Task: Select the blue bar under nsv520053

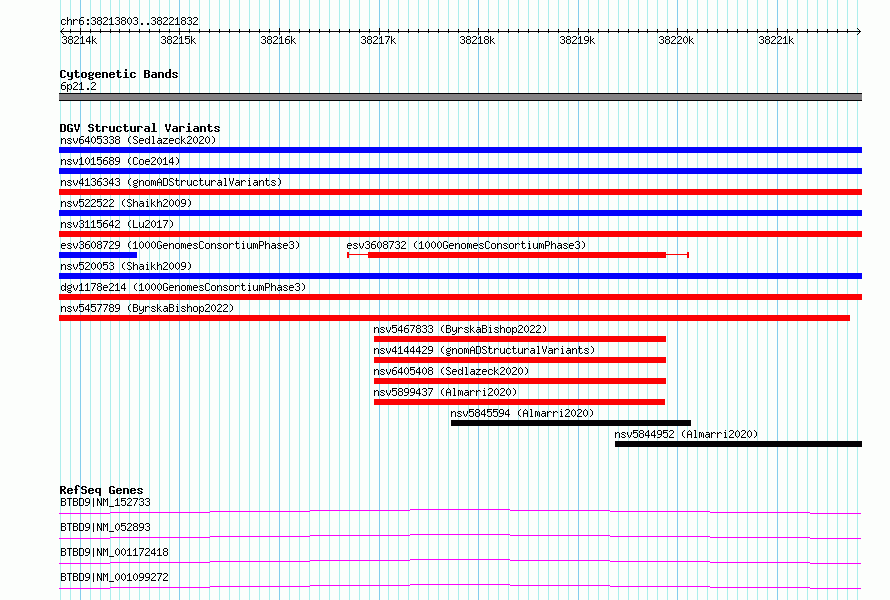Action: (x=460, y=276)
